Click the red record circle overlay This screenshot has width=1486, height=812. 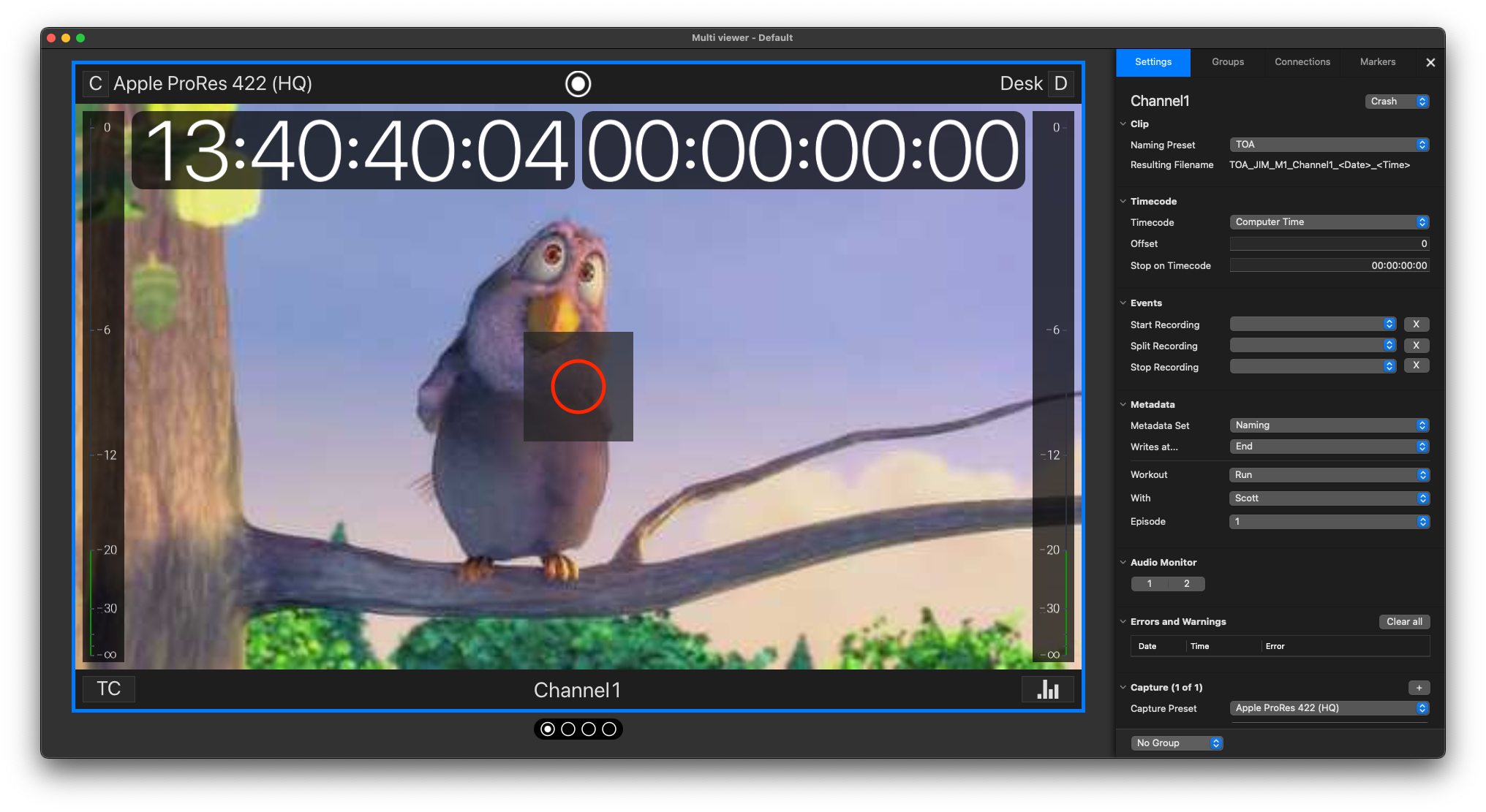point(578,387)
